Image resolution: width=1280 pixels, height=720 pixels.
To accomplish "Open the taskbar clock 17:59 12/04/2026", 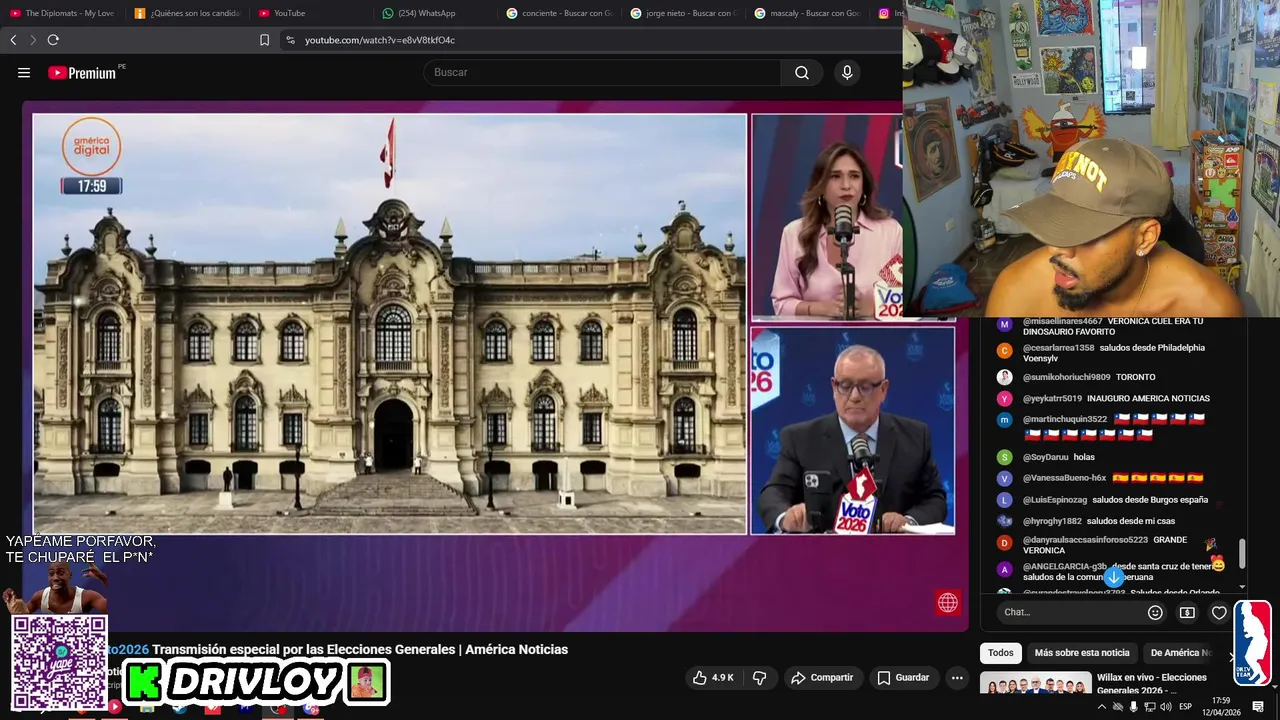I will tap(1220, 706).
